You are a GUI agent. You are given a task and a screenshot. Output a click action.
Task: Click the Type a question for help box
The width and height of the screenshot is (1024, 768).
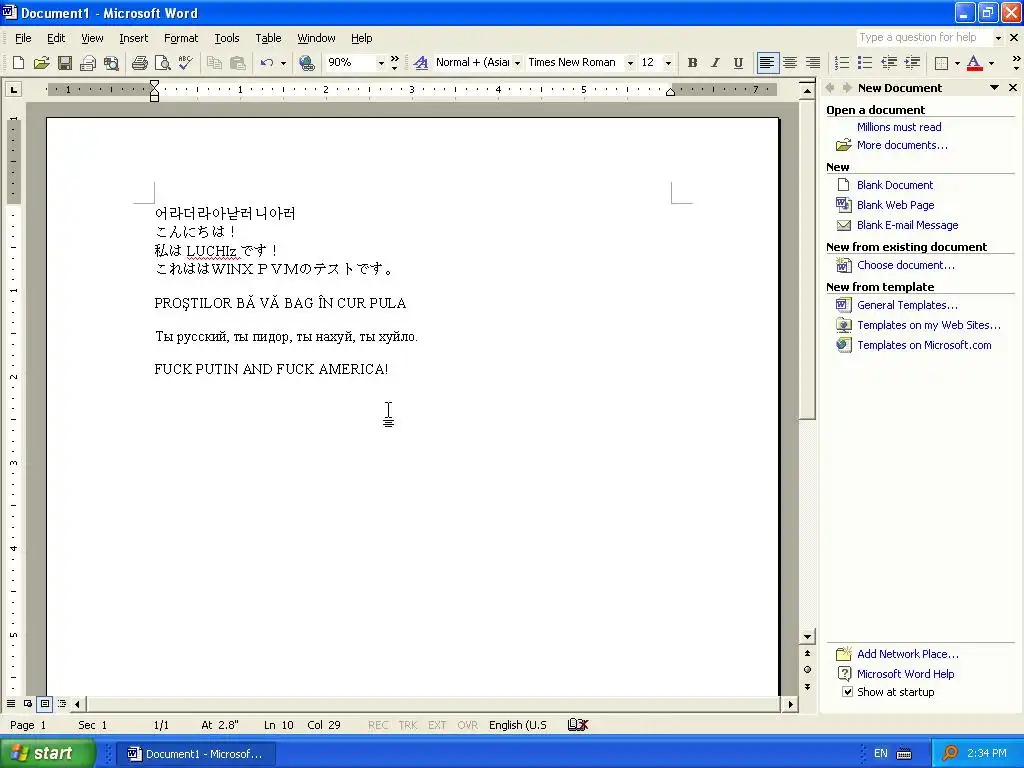click(x=923, y=37)
